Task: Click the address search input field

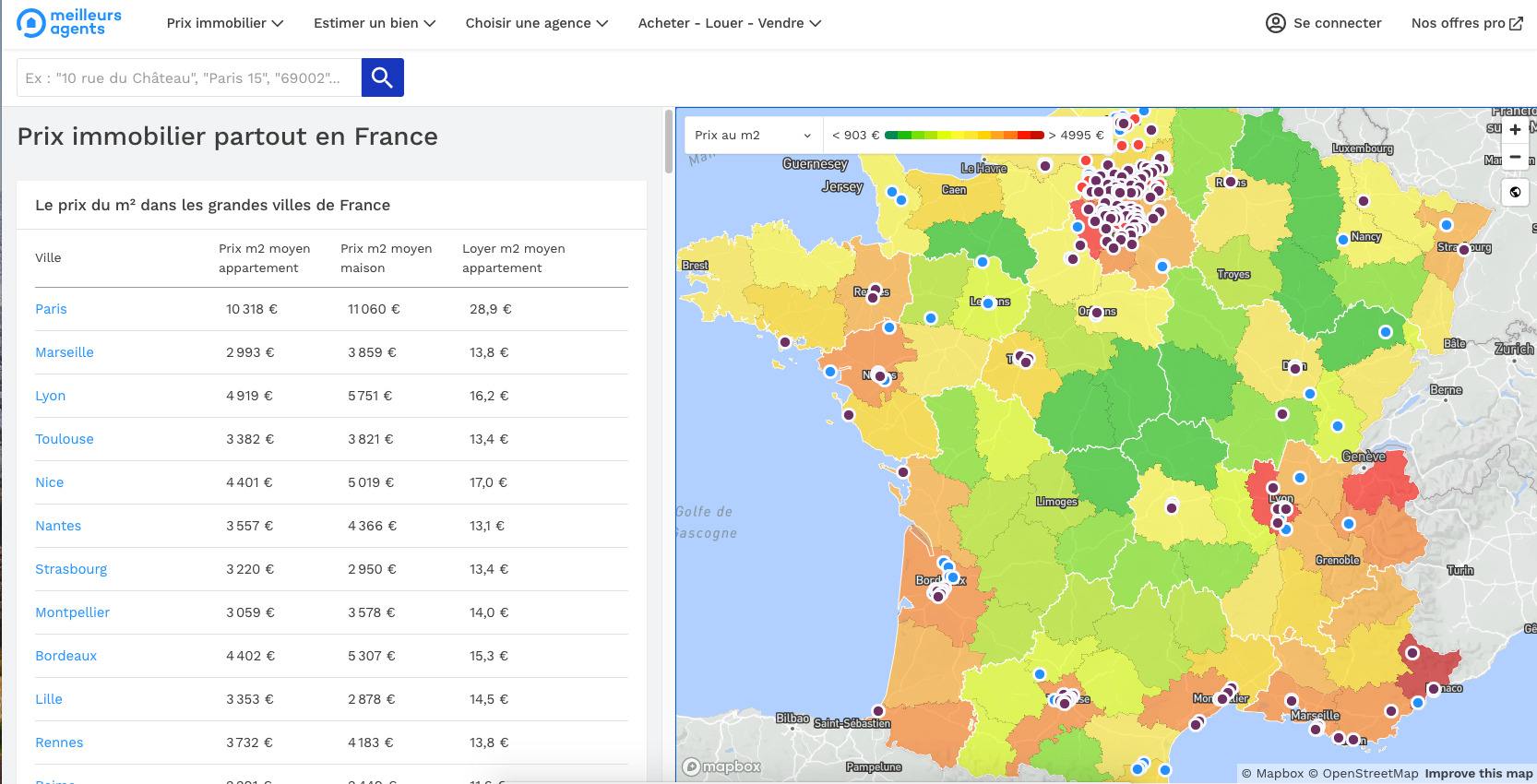Action: (189, 77)
